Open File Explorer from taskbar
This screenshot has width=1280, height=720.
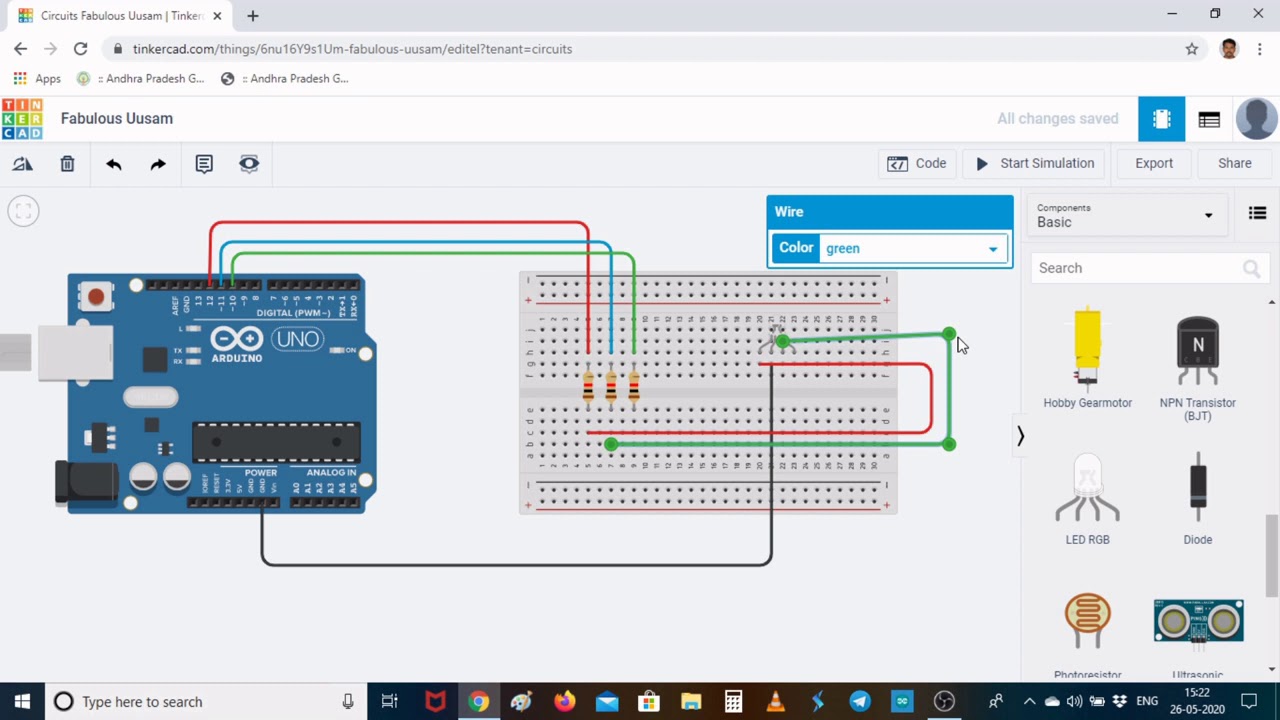[x=691, y=701]
